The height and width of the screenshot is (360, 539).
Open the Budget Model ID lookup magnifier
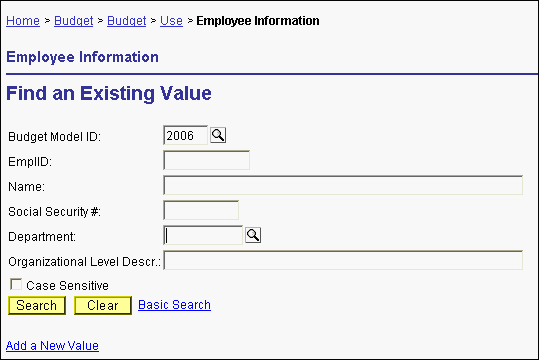pyautogui.click(x=218, y=135)
